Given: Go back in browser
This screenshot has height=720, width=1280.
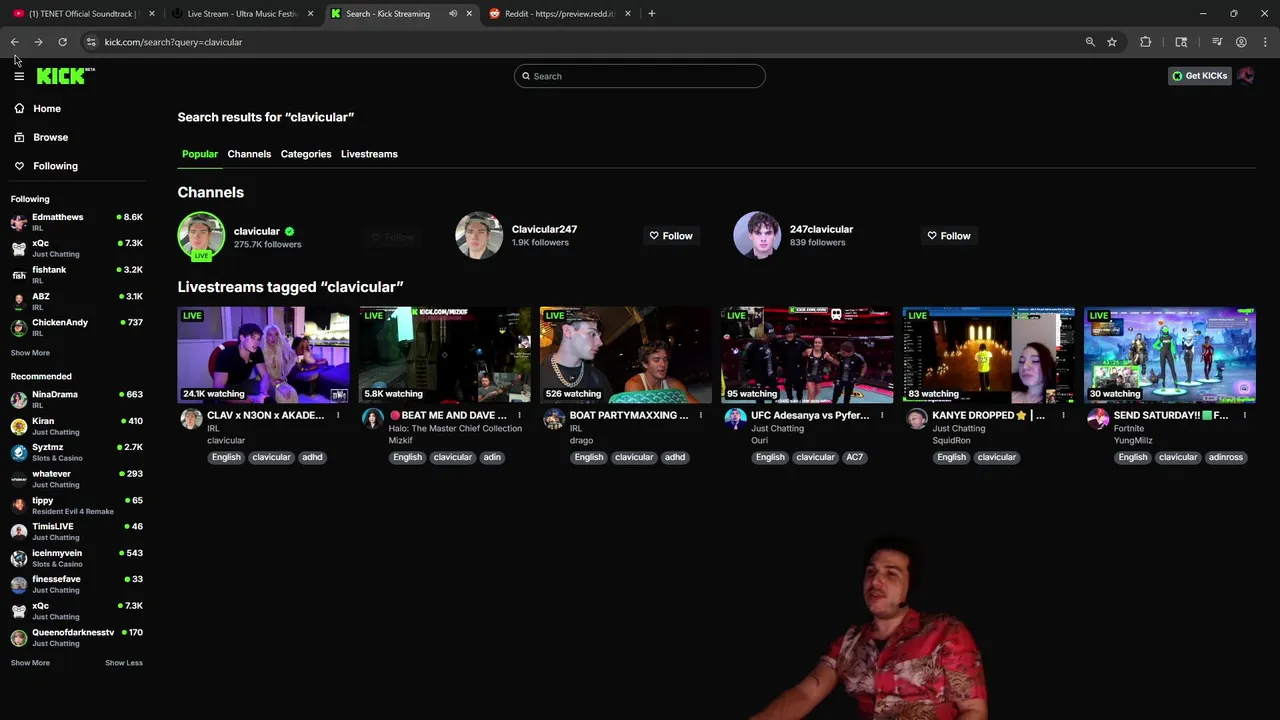Looking at the screenshot, I should click(x=14, y=42).
